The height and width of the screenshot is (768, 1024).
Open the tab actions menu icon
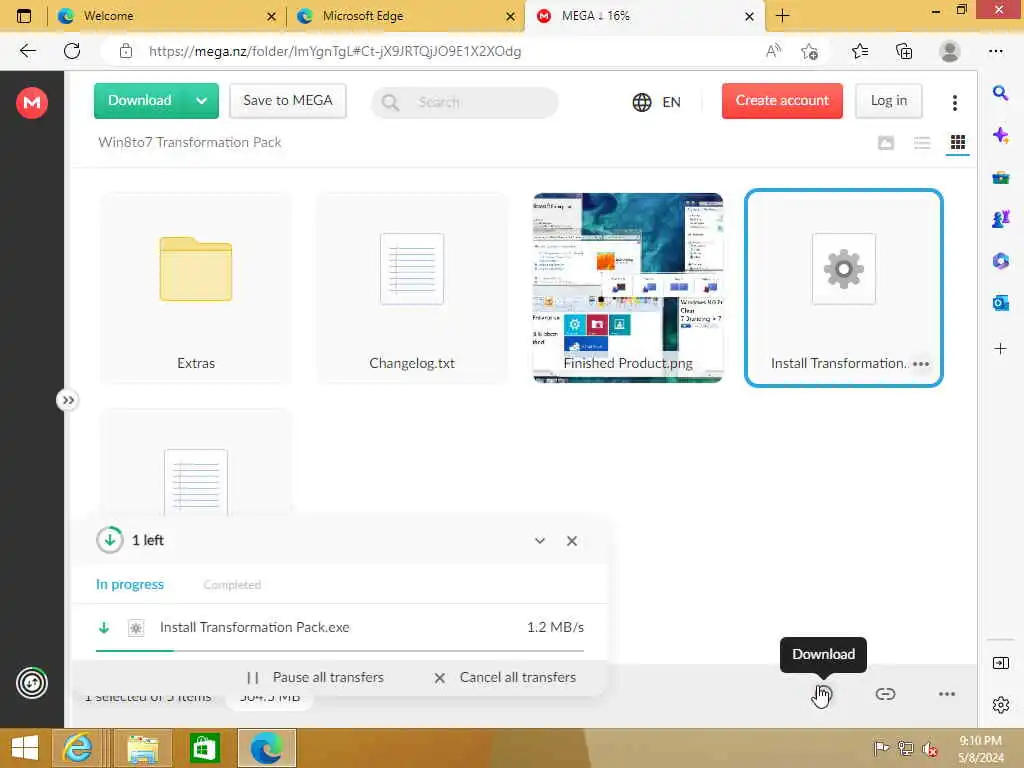24,16
